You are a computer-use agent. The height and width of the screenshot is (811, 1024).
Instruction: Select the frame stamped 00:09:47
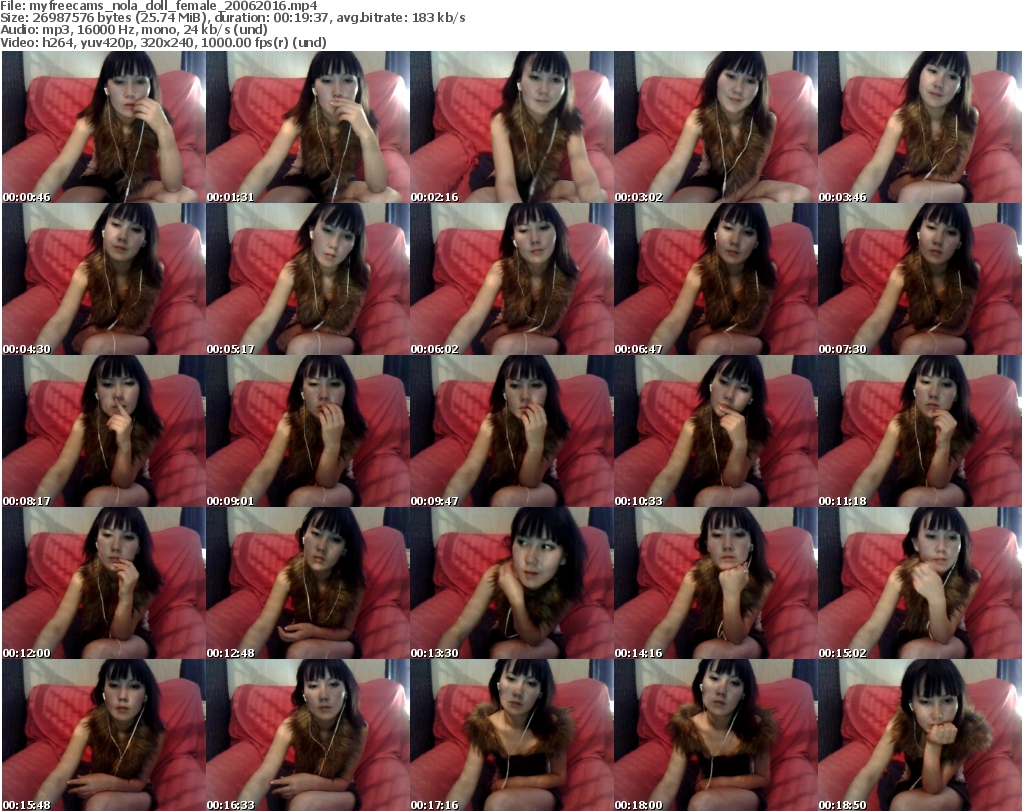[x=511, y=431]
